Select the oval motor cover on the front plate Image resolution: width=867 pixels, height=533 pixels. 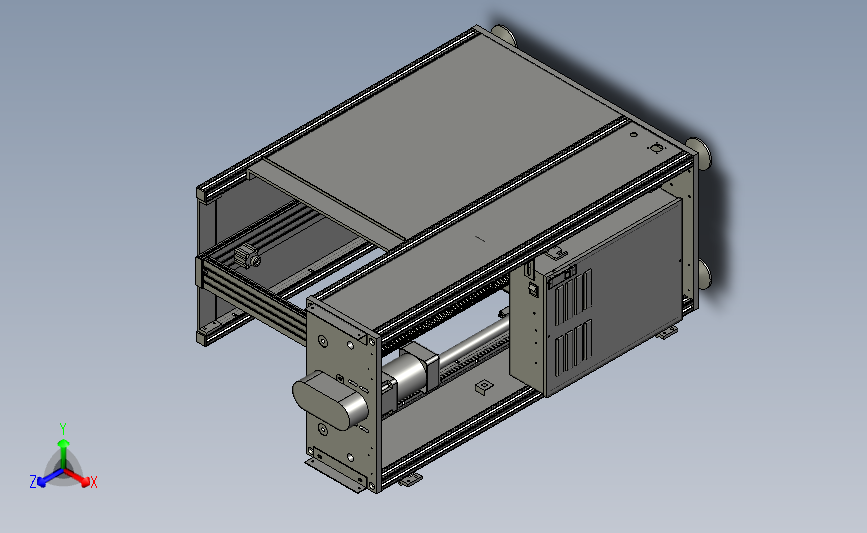(330, 400)
